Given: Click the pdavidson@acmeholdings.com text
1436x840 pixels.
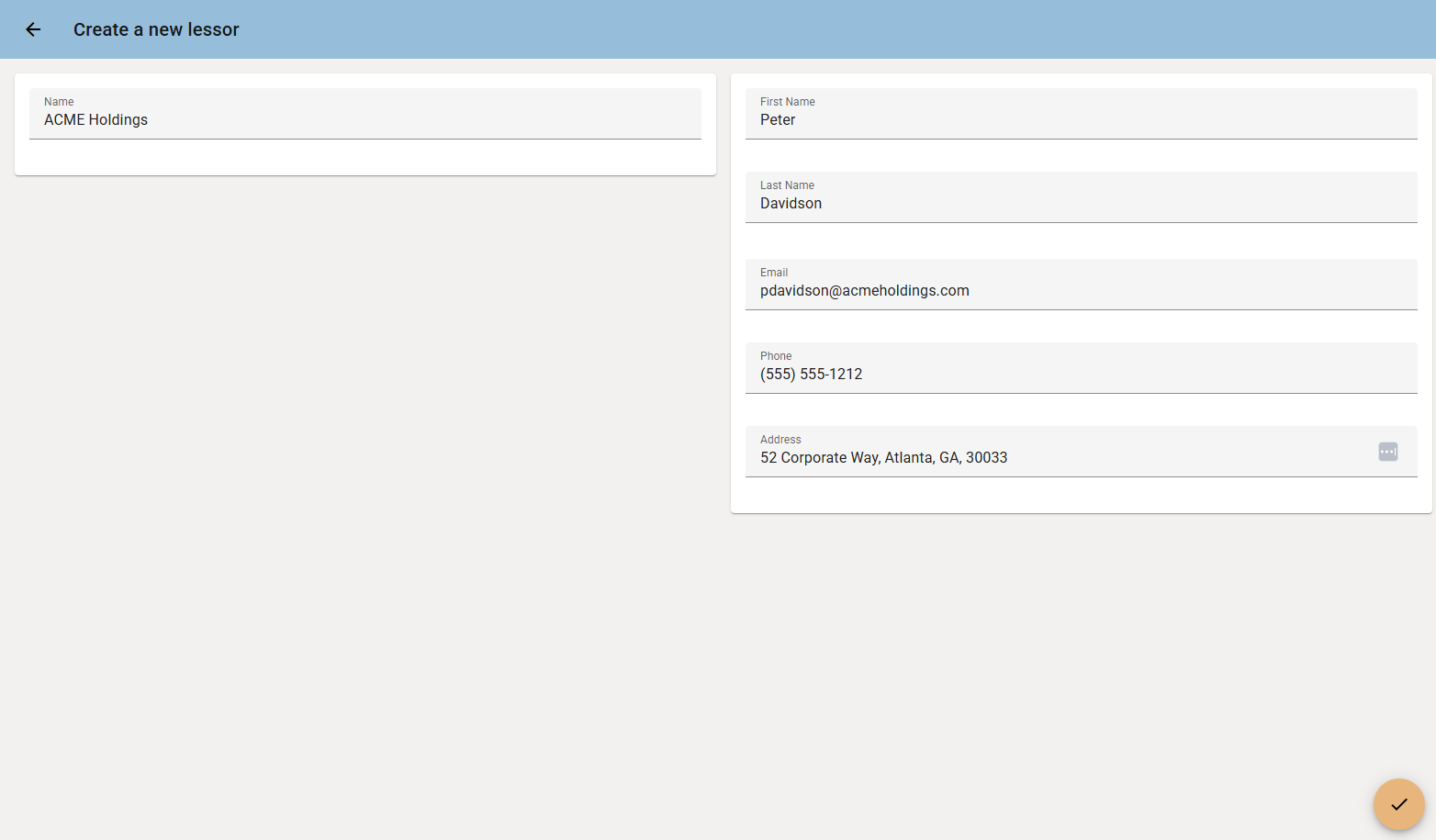Looking at the screenshot, I should [x=865, y=291].
